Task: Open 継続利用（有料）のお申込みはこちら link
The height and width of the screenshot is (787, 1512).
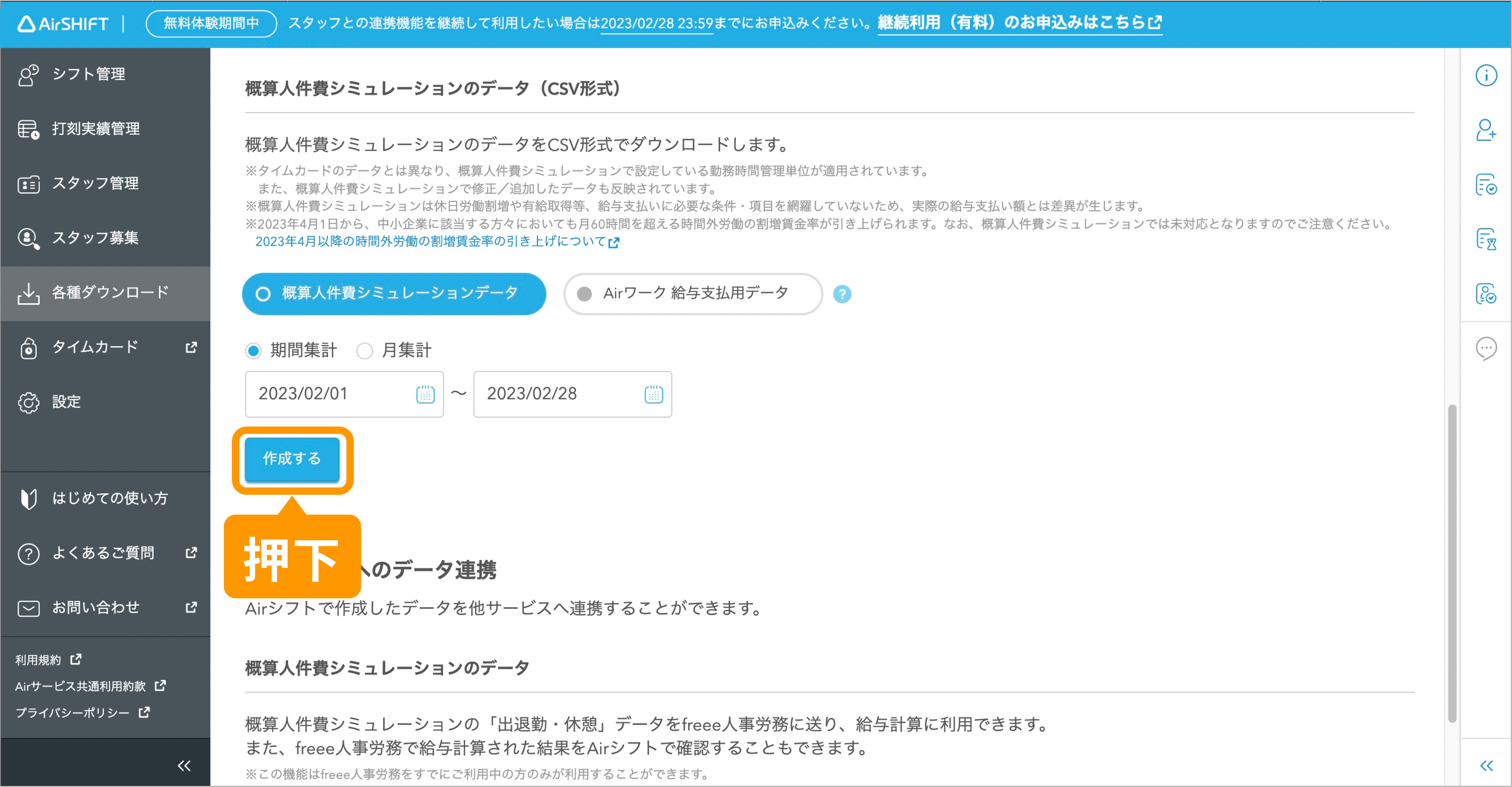Action: [1019, 23]
